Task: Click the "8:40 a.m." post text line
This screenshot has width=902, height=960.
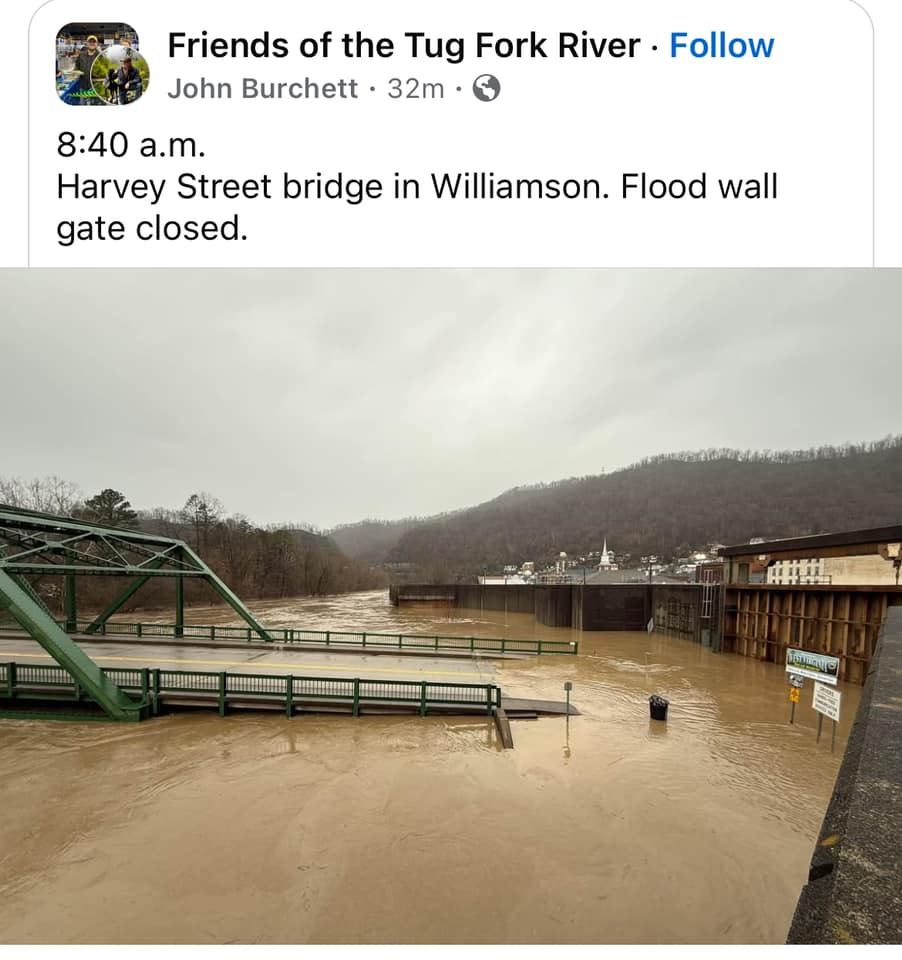Action: point(131,145)
